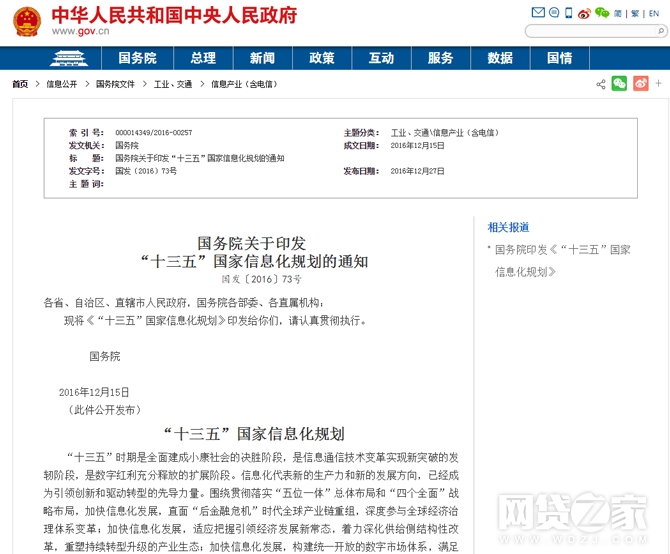The width and height of the screenshot is (670, 554).
Task: Click the WeChat icon in top header
Action: coord(602,13)
